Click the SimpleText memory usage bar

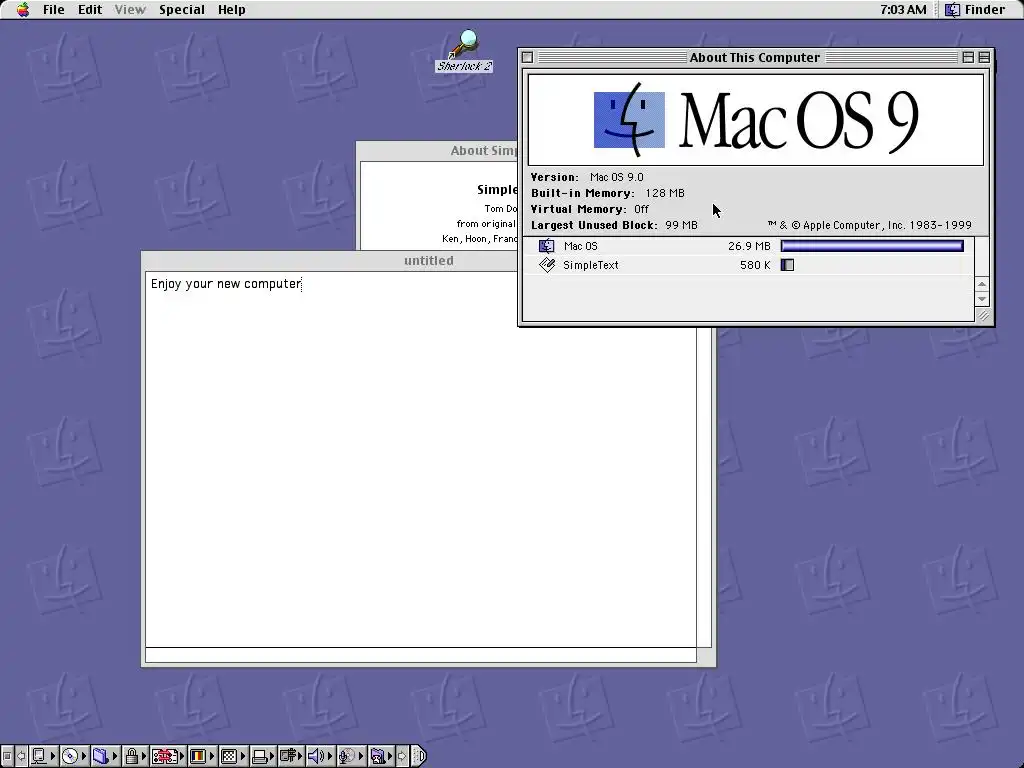(x=788, y=264)
